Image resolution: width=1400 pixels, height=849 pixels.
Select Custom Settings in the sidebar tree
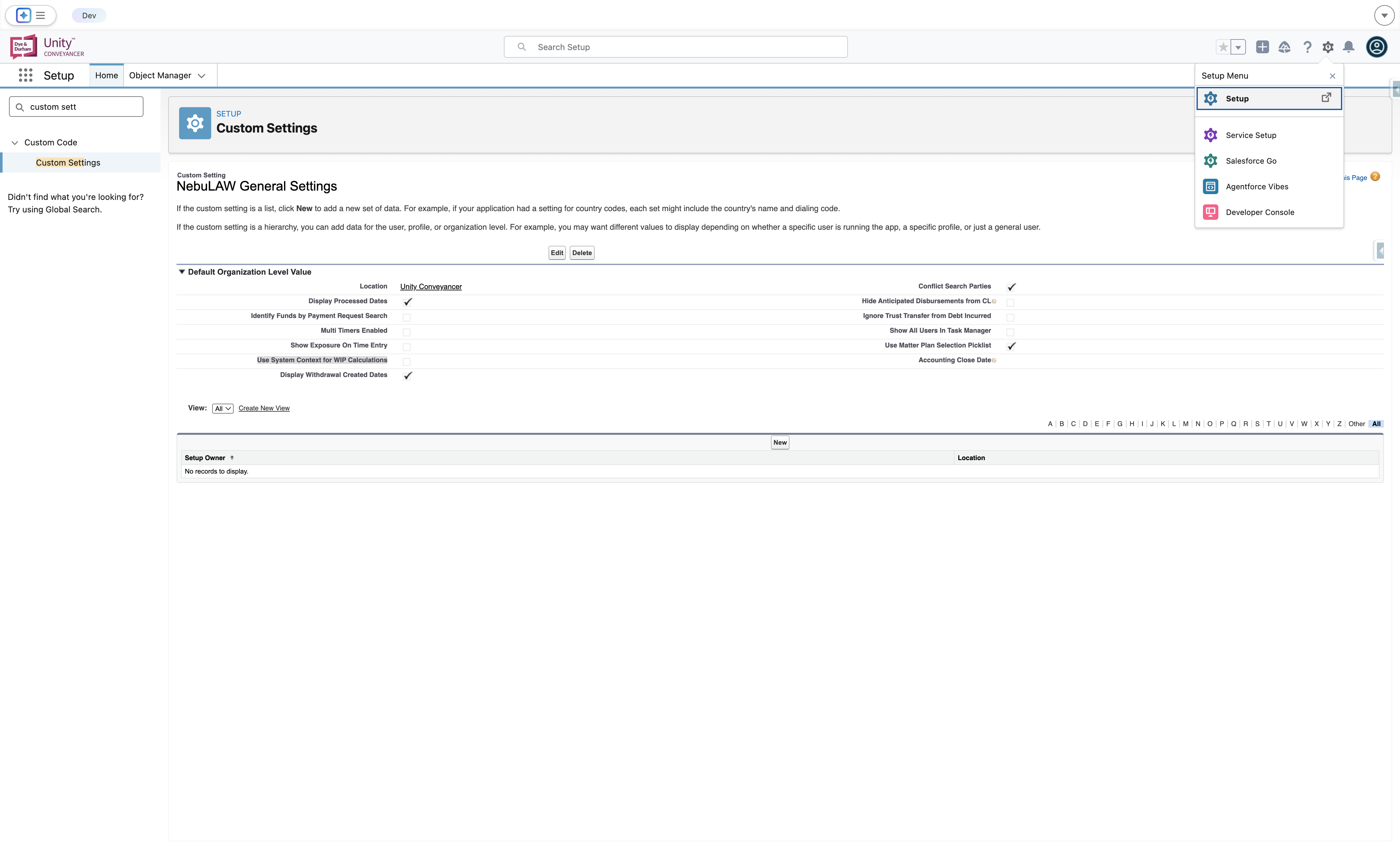pos(68,162)
